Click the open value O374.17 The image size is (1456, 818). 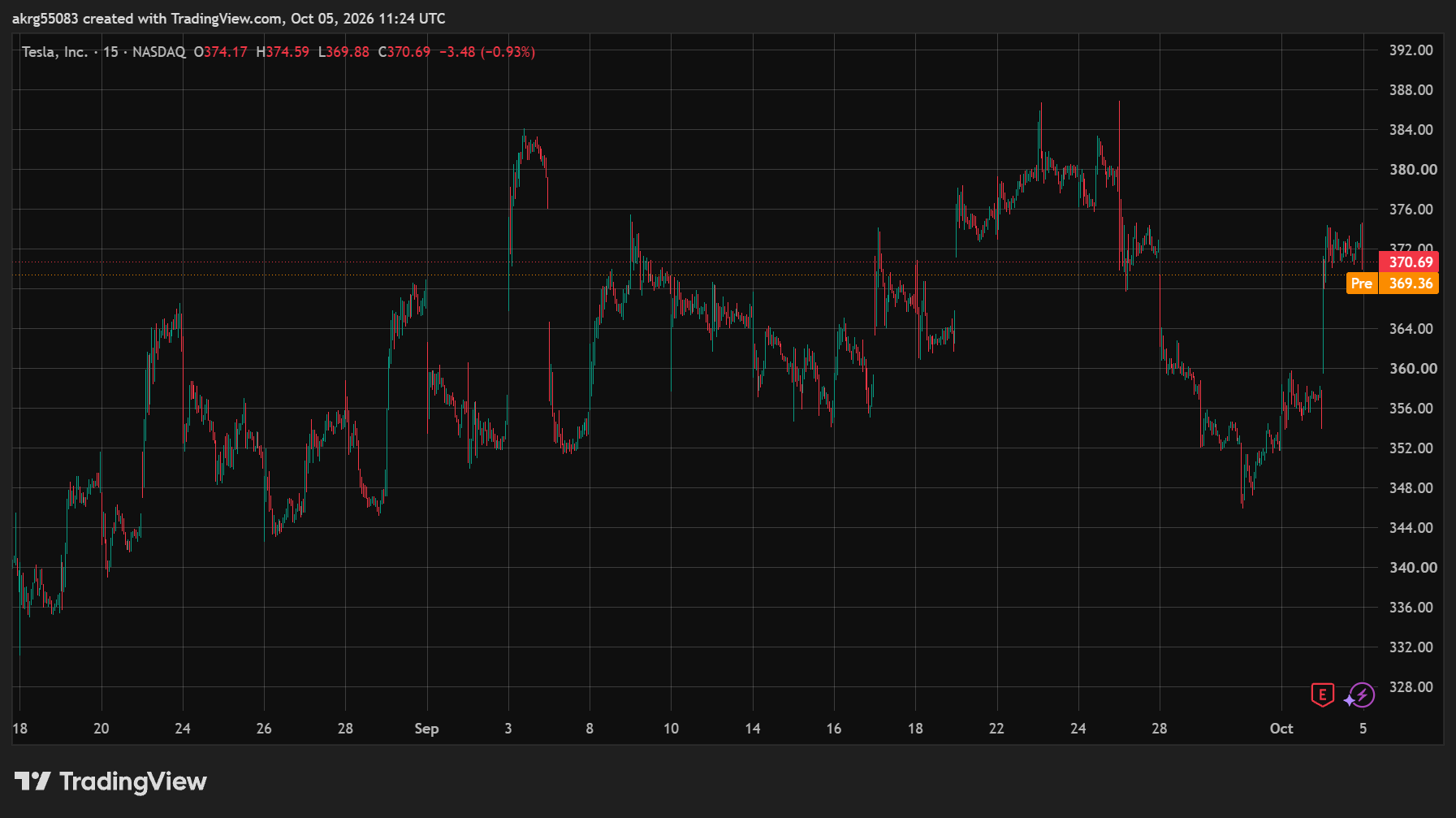click(220, 52)
